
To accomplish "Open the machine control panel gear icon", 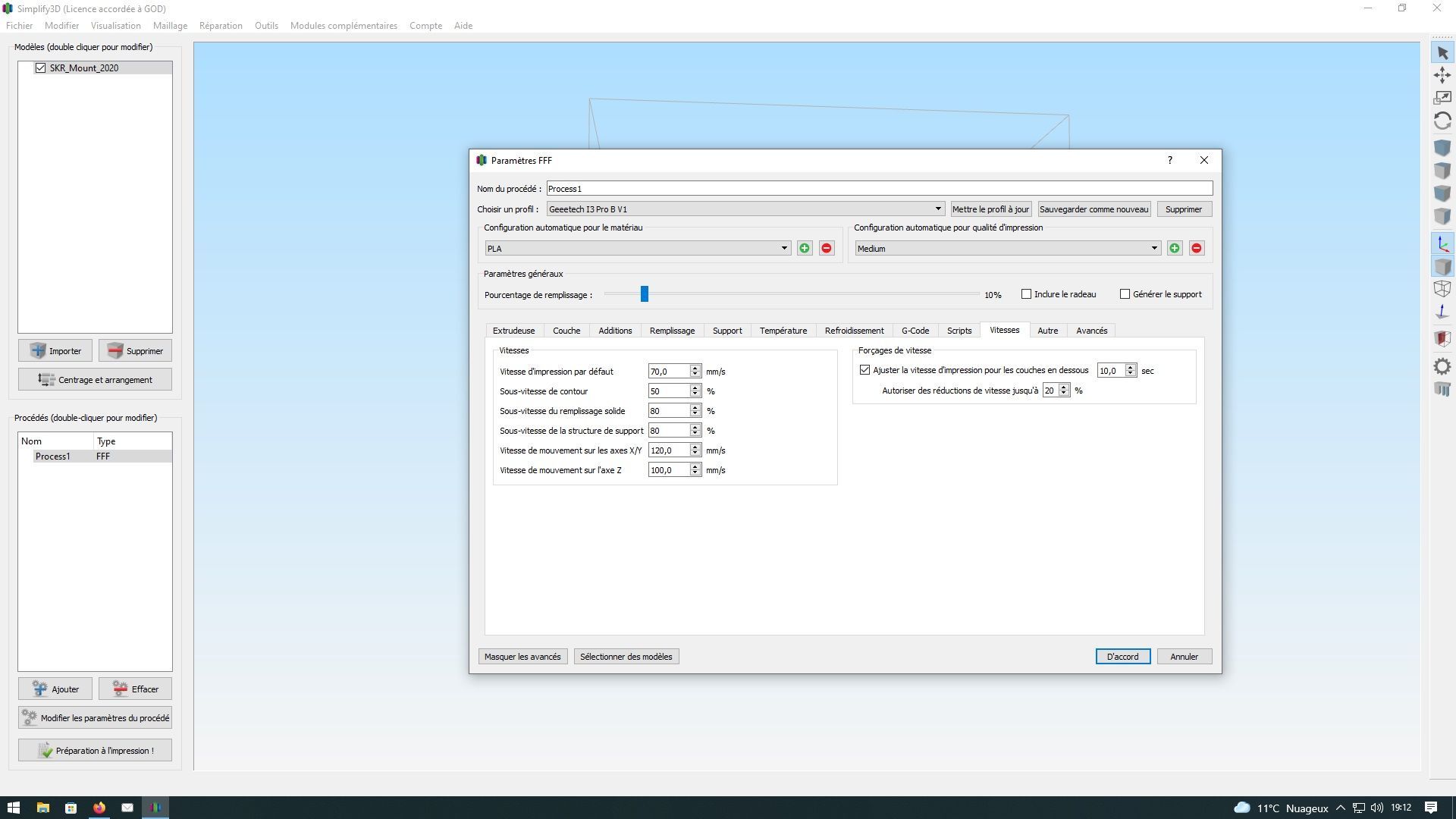I will coord(1442,366).
